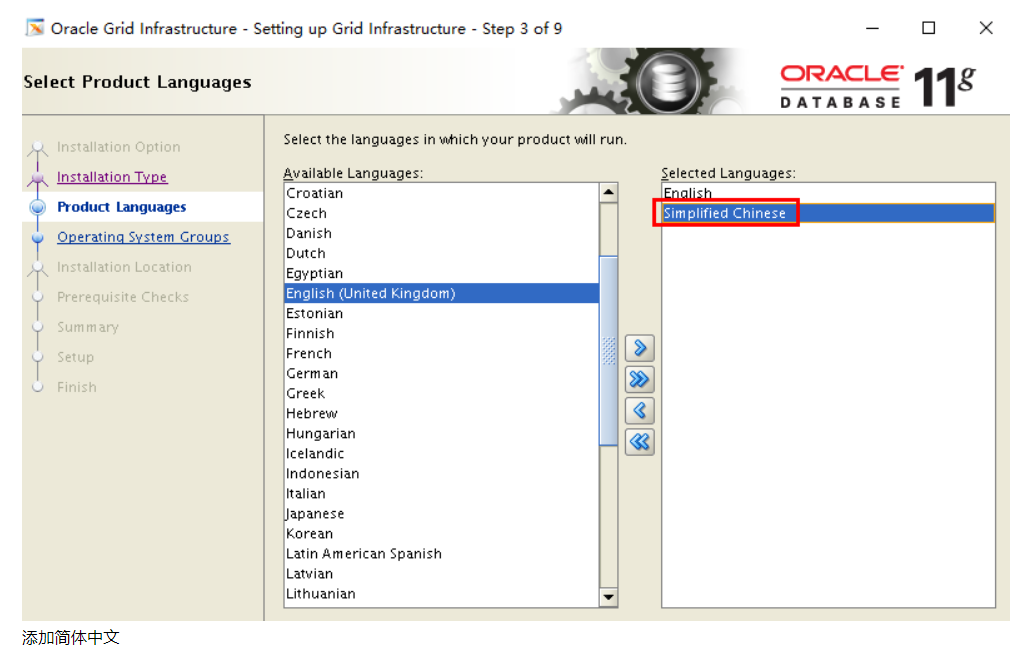This screenshot has height=659, width=1034.
Task: Select English in Selected Languages
Action: pos(828,193)
